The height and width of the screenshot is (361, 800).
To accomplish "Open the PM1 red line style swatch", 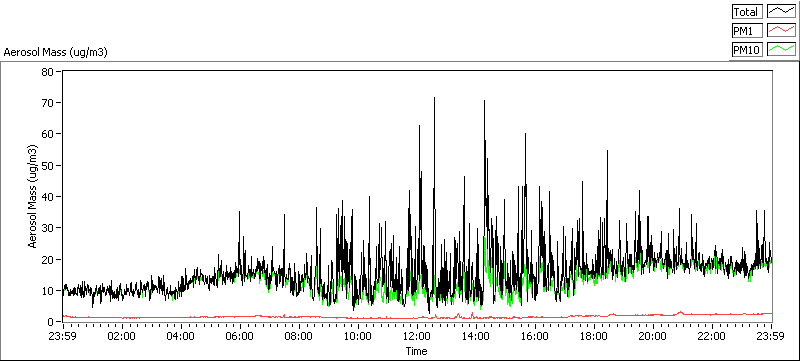I will pyautogui.click(x=782, y=31).
